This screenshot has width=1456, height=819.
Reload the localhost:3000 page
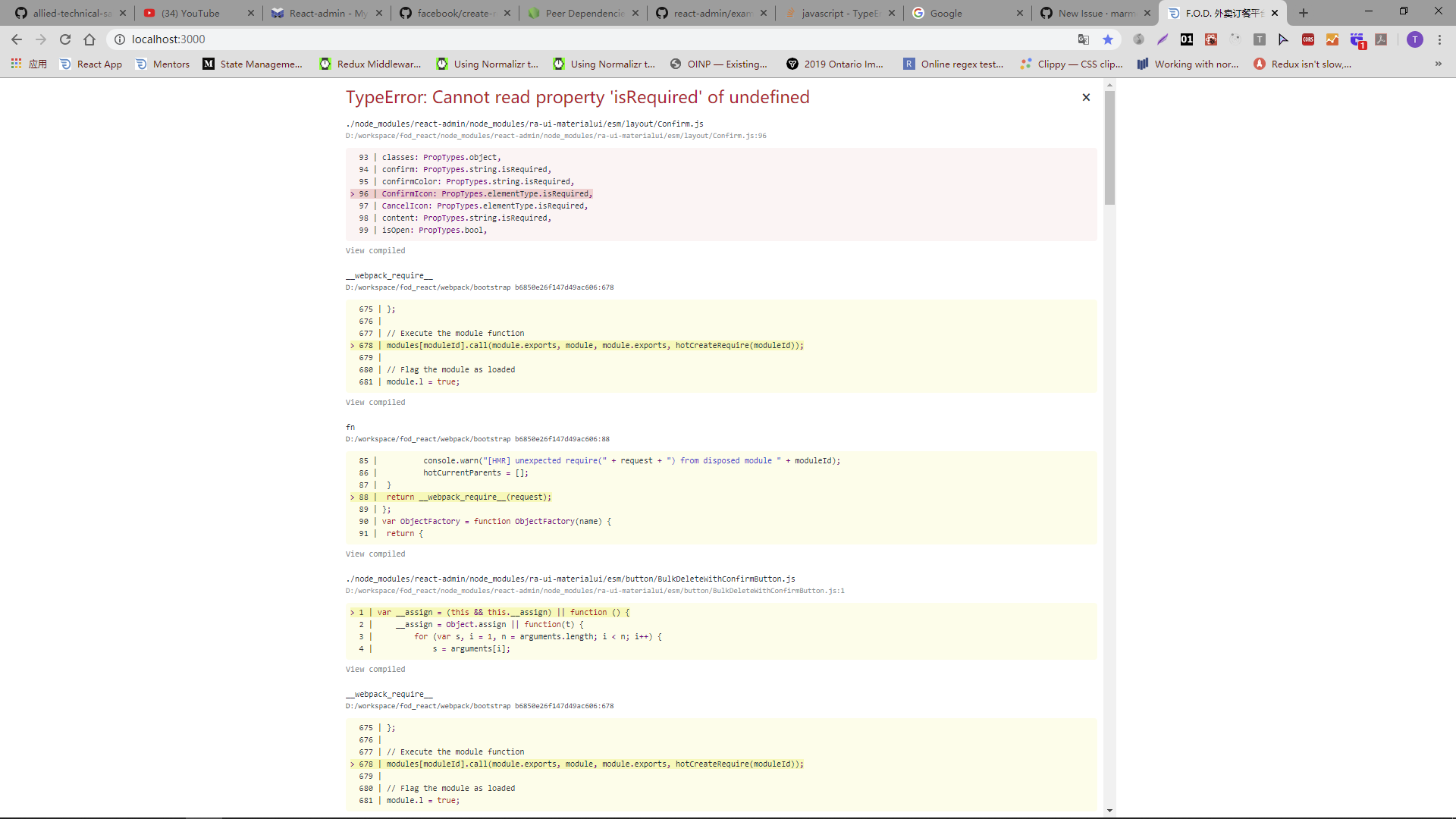coord(65,39)
